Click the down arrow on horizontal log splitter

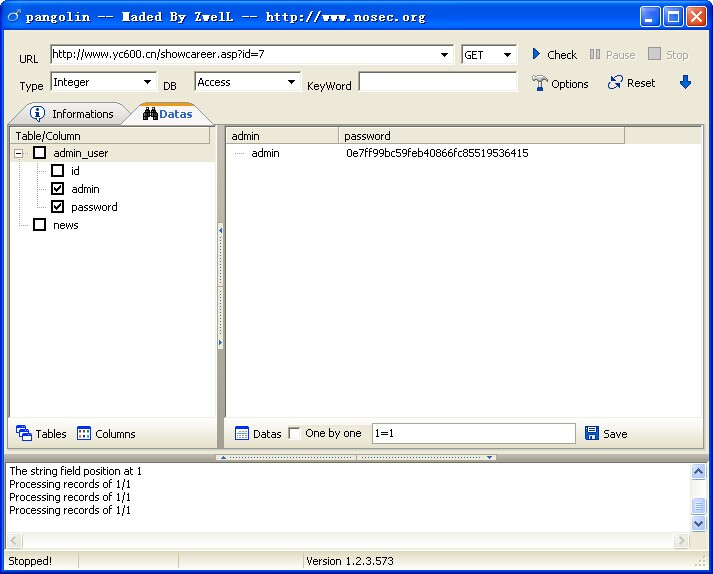pos(489,457)
